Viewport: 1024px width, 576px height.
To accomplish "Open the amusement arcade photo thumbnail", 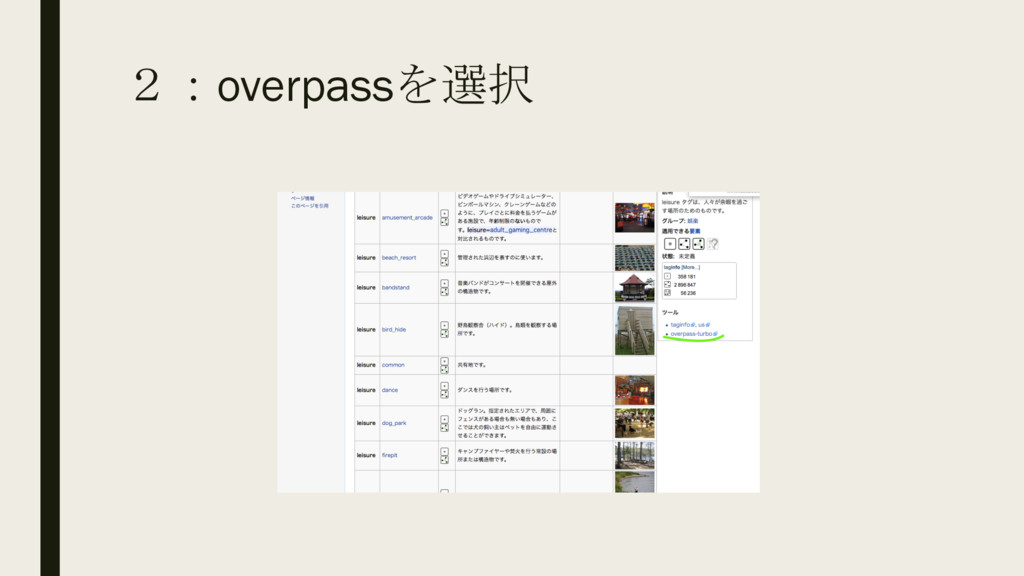I will 634,217.
